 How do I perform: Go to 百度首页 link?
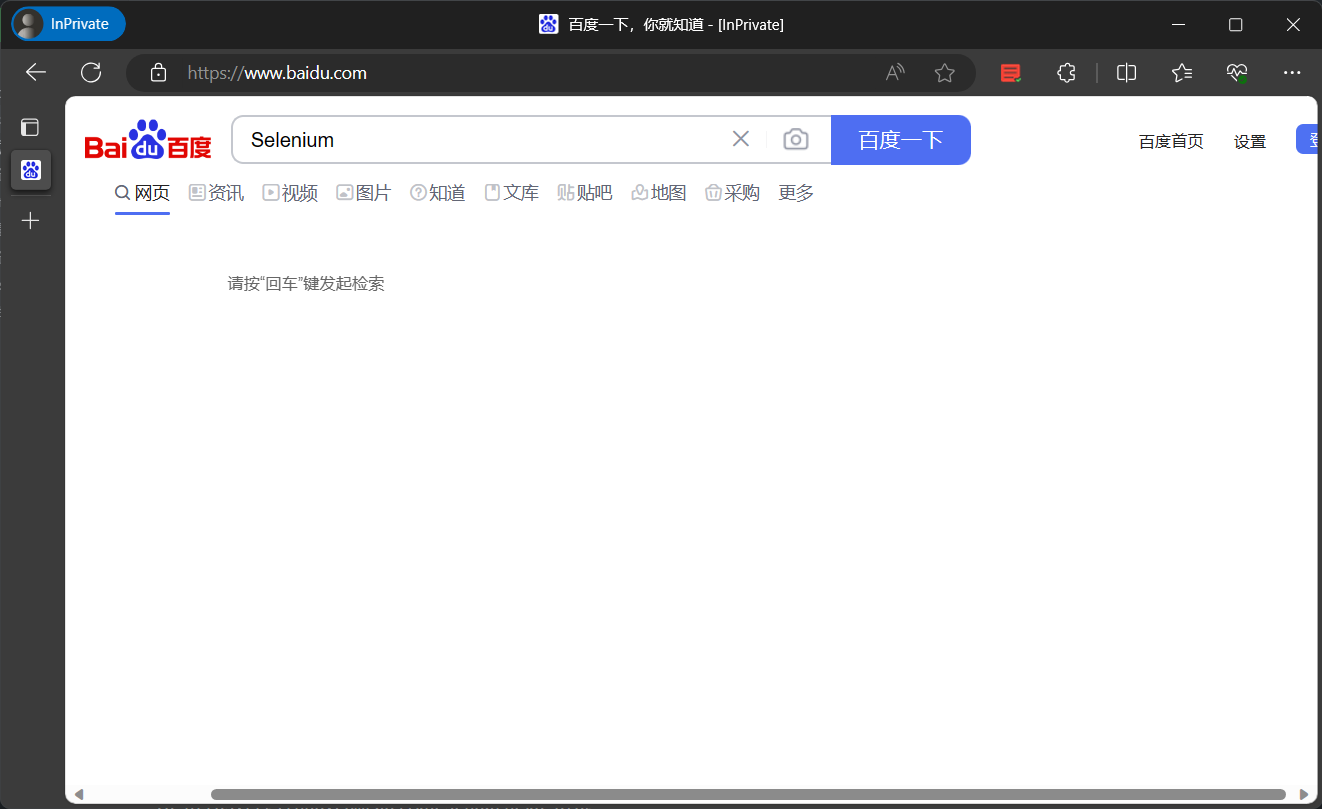click(1171, 142)
